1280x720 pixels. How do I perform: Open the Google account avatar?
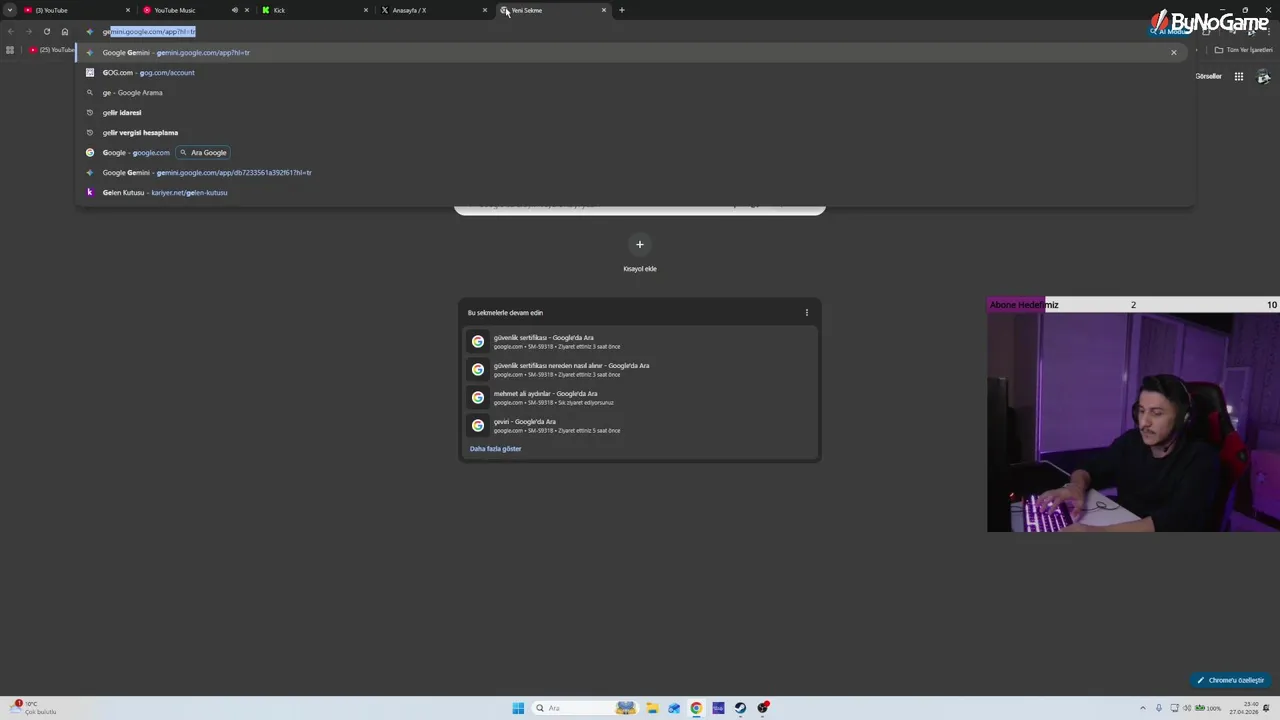[1264, 76]
